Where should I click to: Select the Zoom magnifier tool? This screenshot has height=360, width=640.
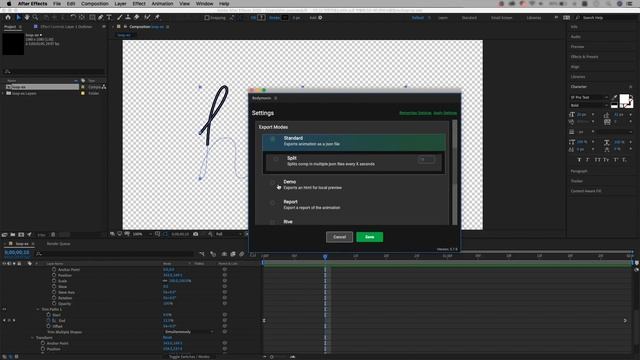(x=36, y=18)
